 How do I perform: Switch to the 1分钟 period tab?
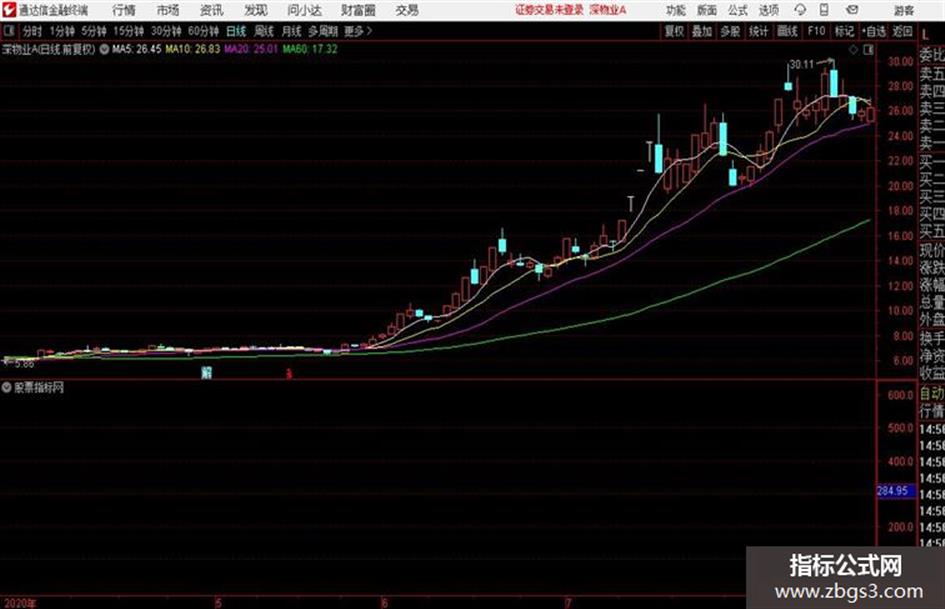[x=62, y=31]
